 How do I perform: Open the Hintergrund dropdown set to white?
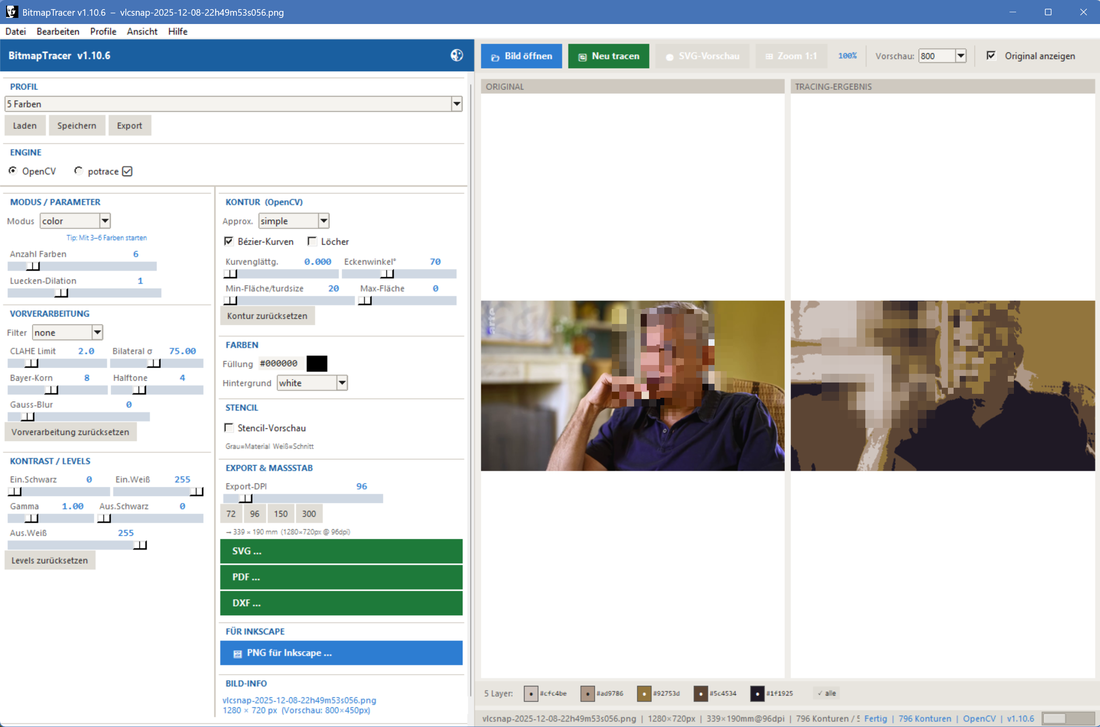pos(312,383)
